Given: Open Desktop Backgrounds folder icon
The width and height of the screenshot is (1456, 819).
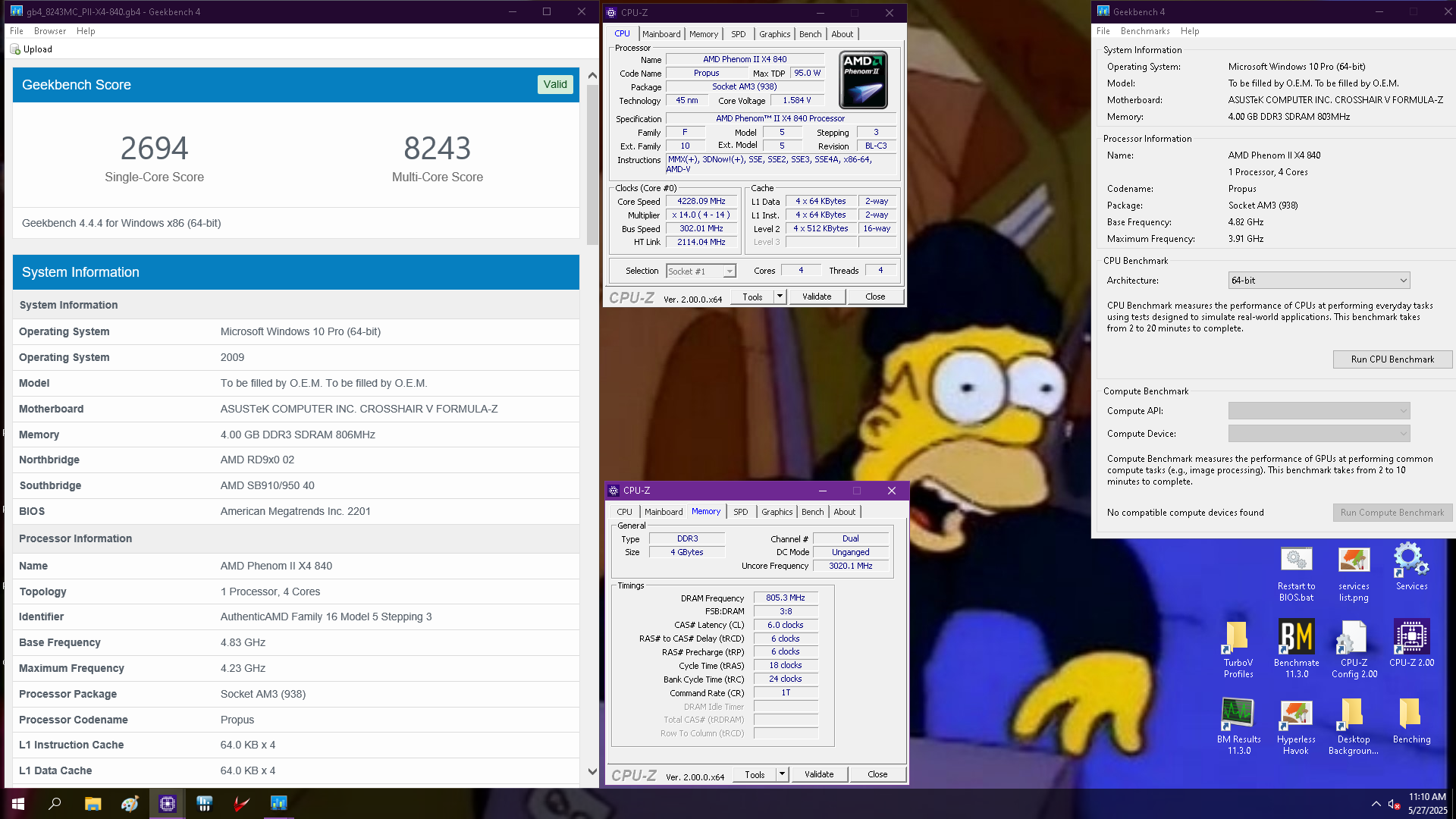Looking at the screenshot, I should point(1354,726).
